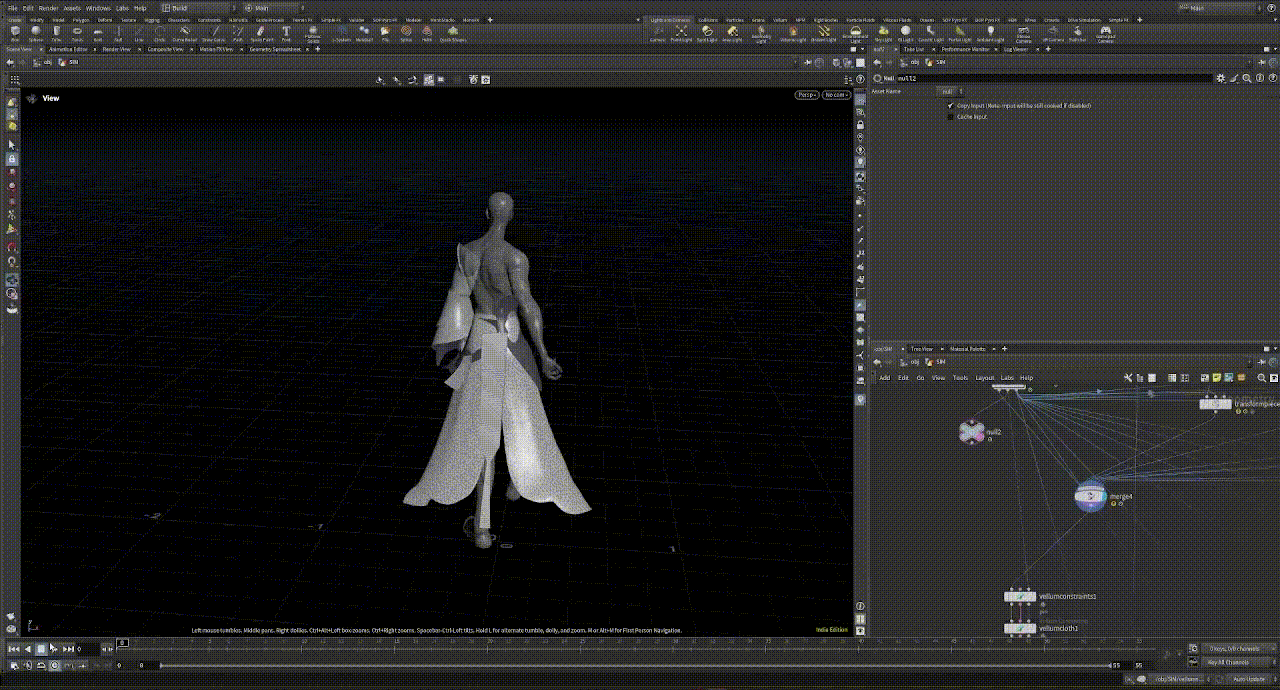
Task: Select the Sphere shelf tool
Action: 35,32
